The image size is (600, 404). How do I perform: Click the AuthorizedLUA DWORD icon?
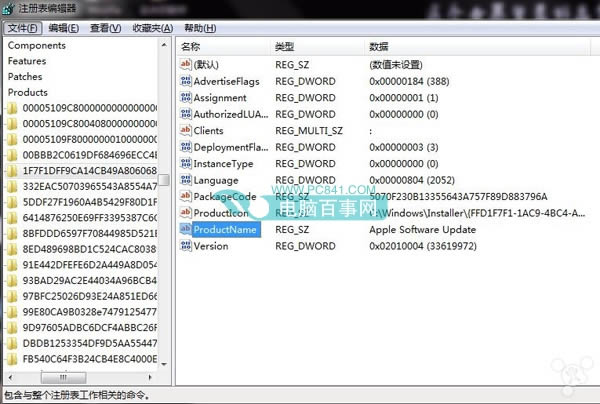(186, 114)
